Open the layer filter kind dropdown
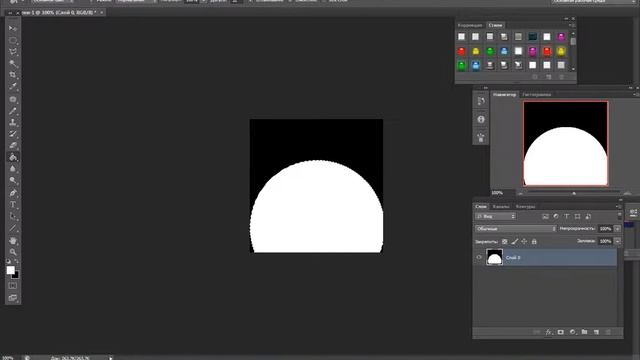640x360 pixels. coord(495,216)
